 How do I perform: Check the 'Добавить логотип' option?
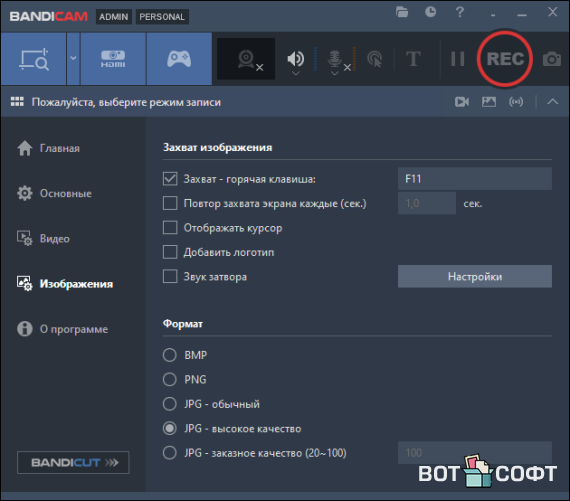170,252
